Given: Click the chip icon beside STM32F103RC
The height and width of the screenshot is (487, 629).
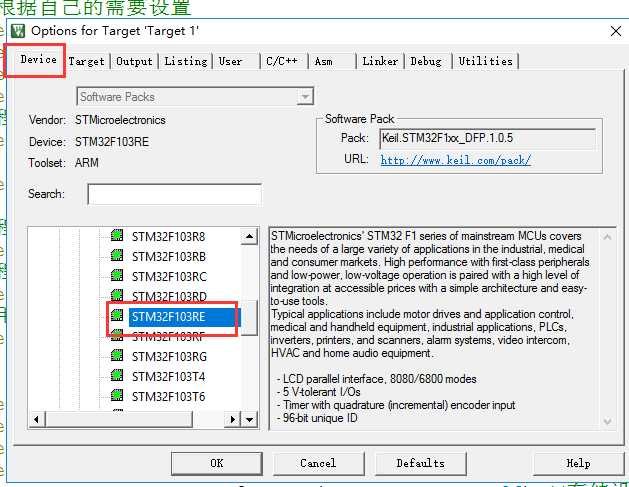Looking at the screenshot, I should coord(117,276).
